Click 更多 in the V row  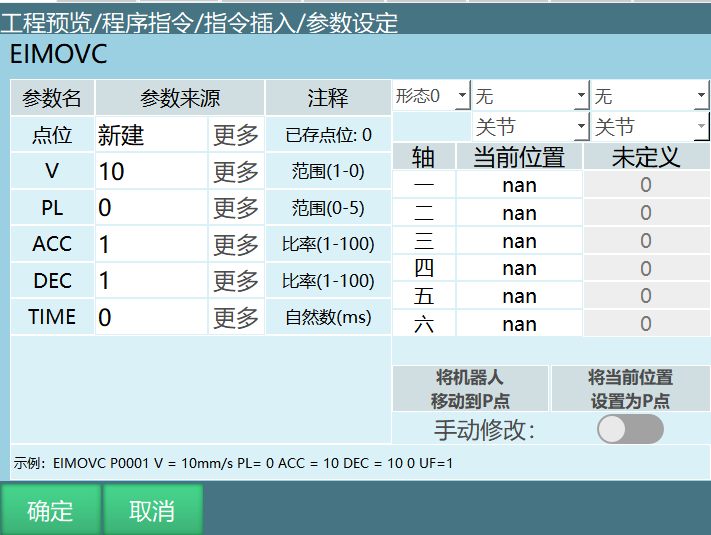[x=236, y=171]
